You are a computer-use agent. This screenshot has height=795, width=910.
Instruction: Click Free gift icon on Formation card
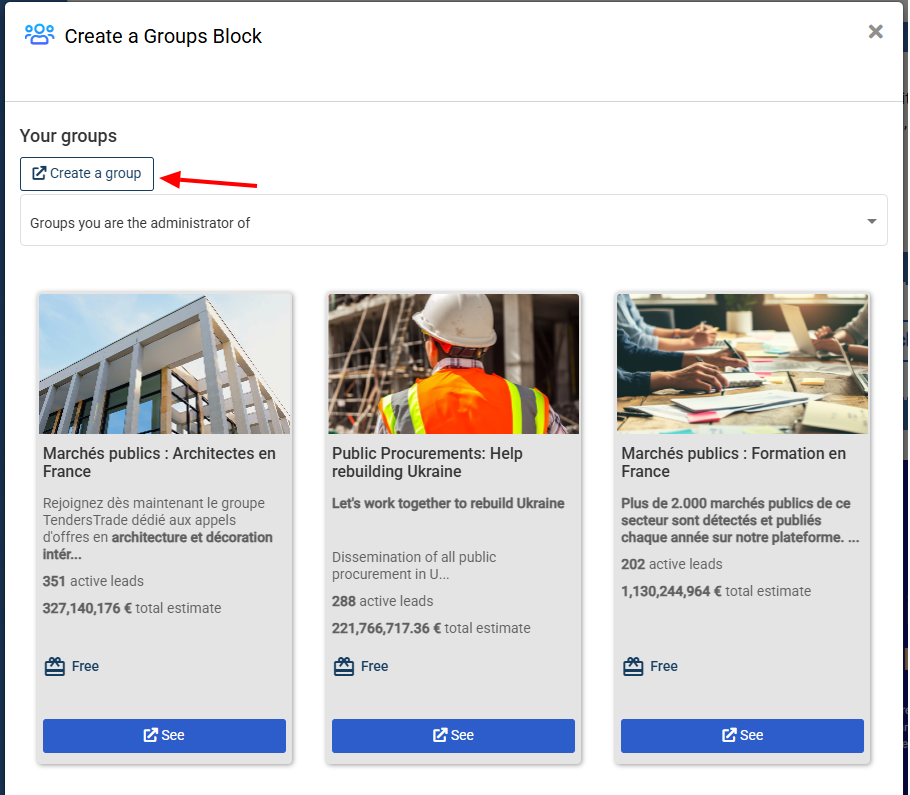(633, 666)
